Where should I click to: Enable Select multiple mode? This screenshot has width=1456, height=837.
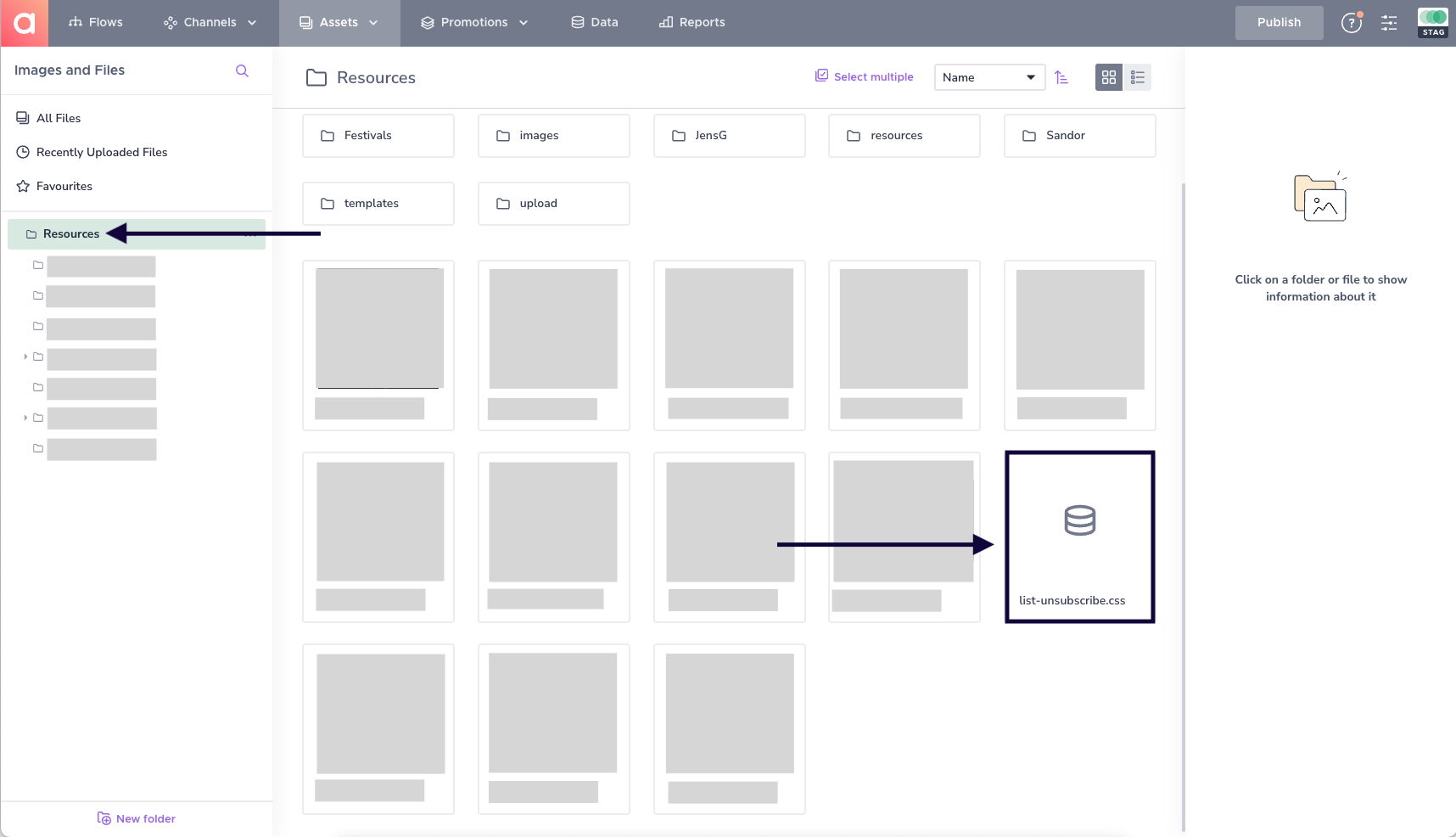pos(865,76)
